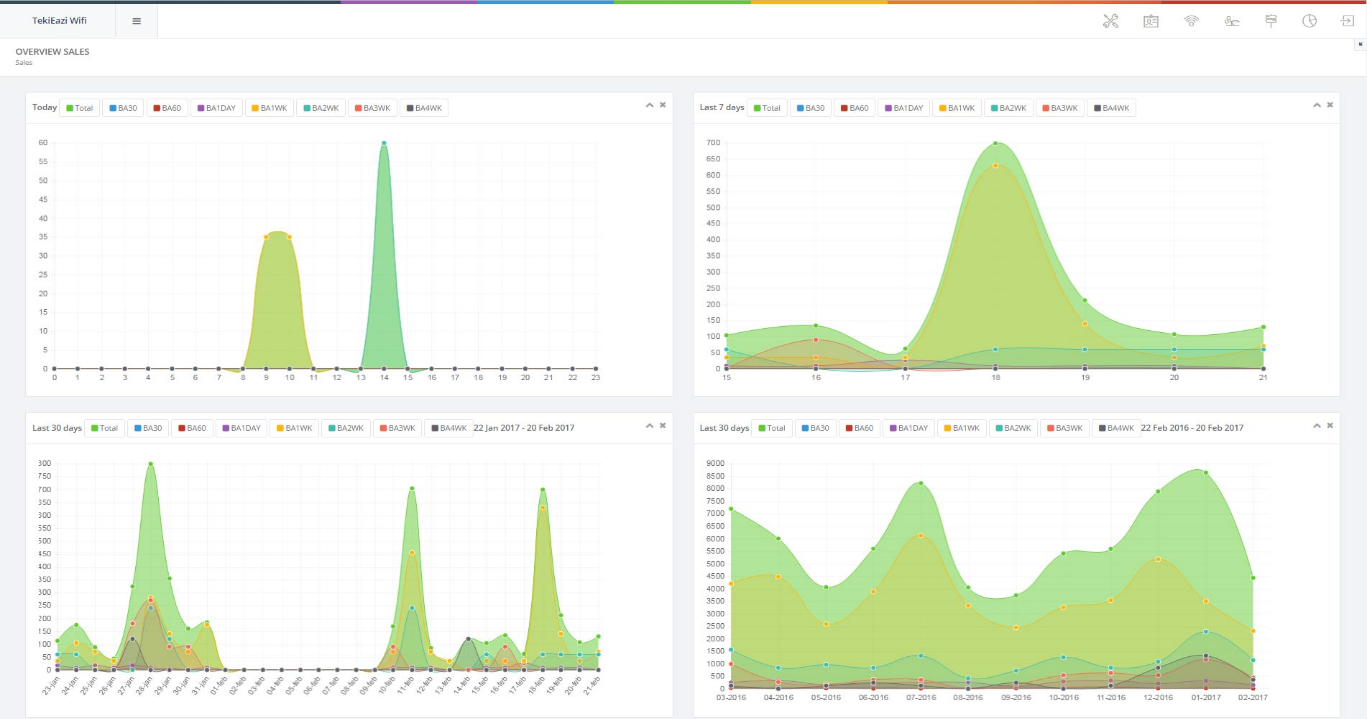Click the OVERVIEW SALES heading
The height and width of the screenshot is (719, 1367).
pos(52,52)
